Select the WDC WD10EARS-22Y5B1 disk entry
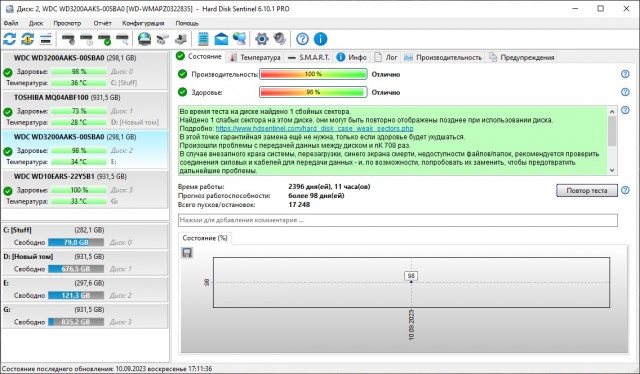 click(x=85, y=189)
